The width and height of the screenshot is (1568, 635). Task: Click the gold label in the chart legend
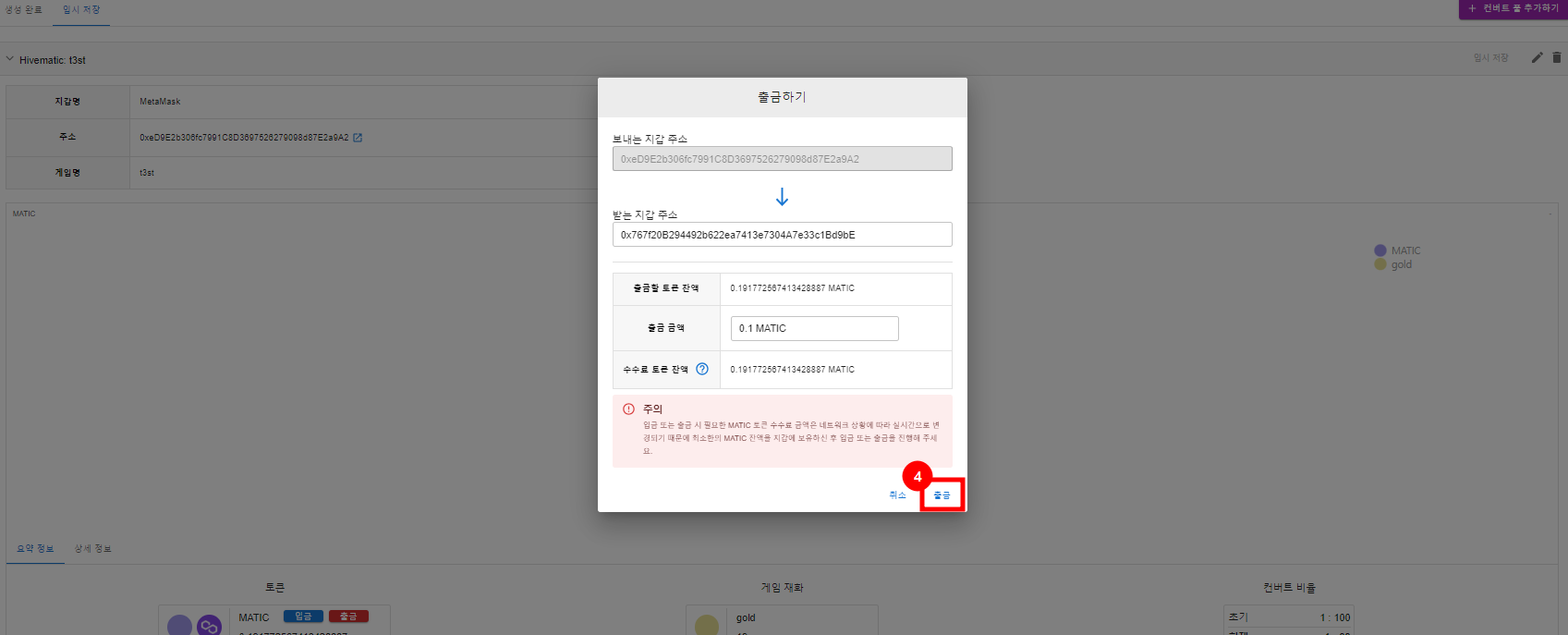[1401, 264]
